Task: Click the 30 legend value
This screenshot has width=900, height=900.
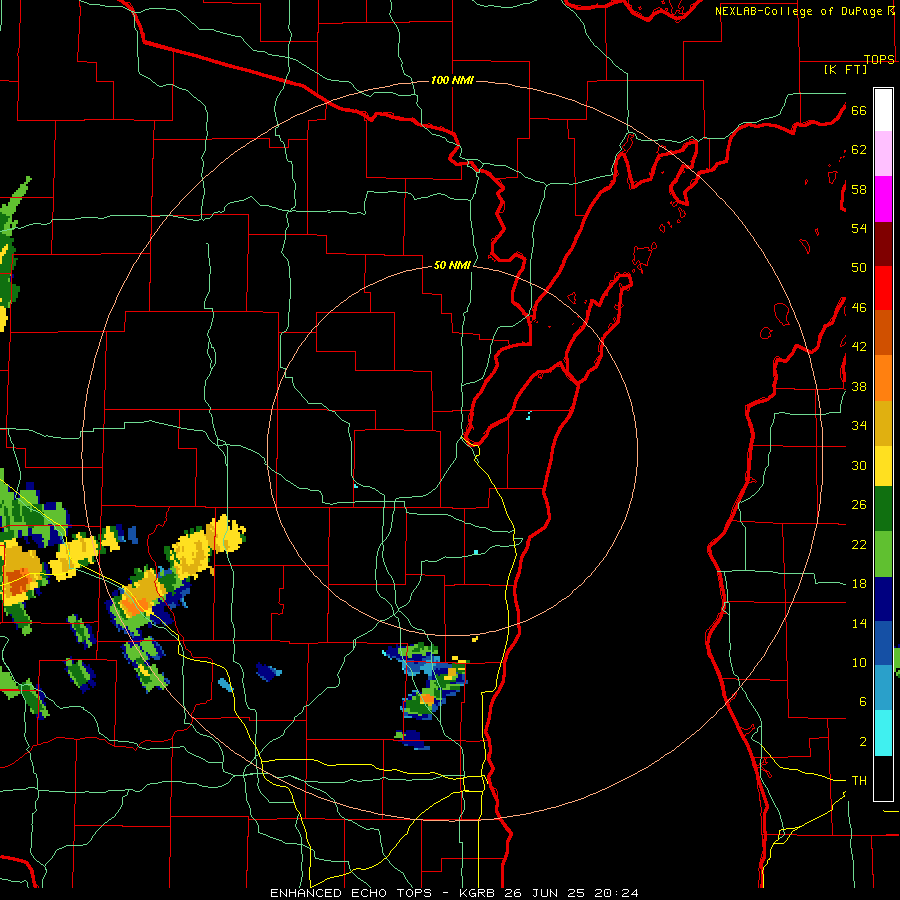Action: click(x=859, y=465)
